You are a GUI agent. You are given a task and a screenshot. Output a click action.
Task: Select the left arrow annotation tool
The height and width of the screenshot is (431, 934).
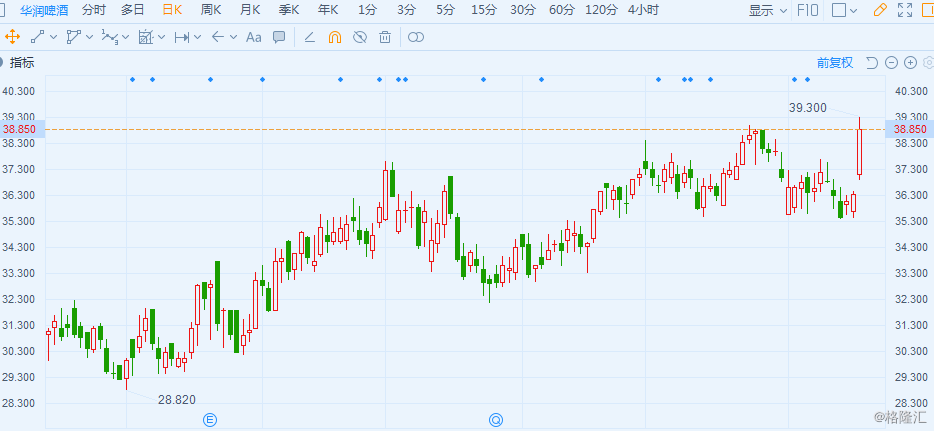[x=218, y=38]
